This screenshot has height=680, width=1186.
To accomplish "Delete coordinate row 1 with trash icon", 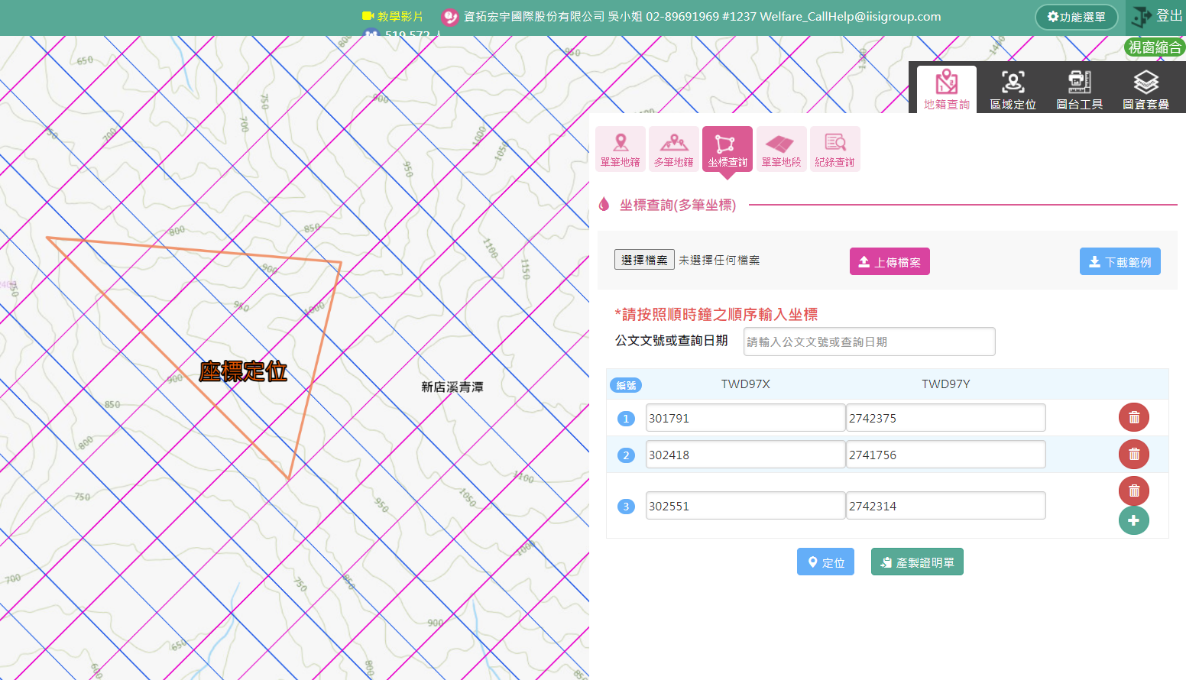I will (x=1134, y=418).
